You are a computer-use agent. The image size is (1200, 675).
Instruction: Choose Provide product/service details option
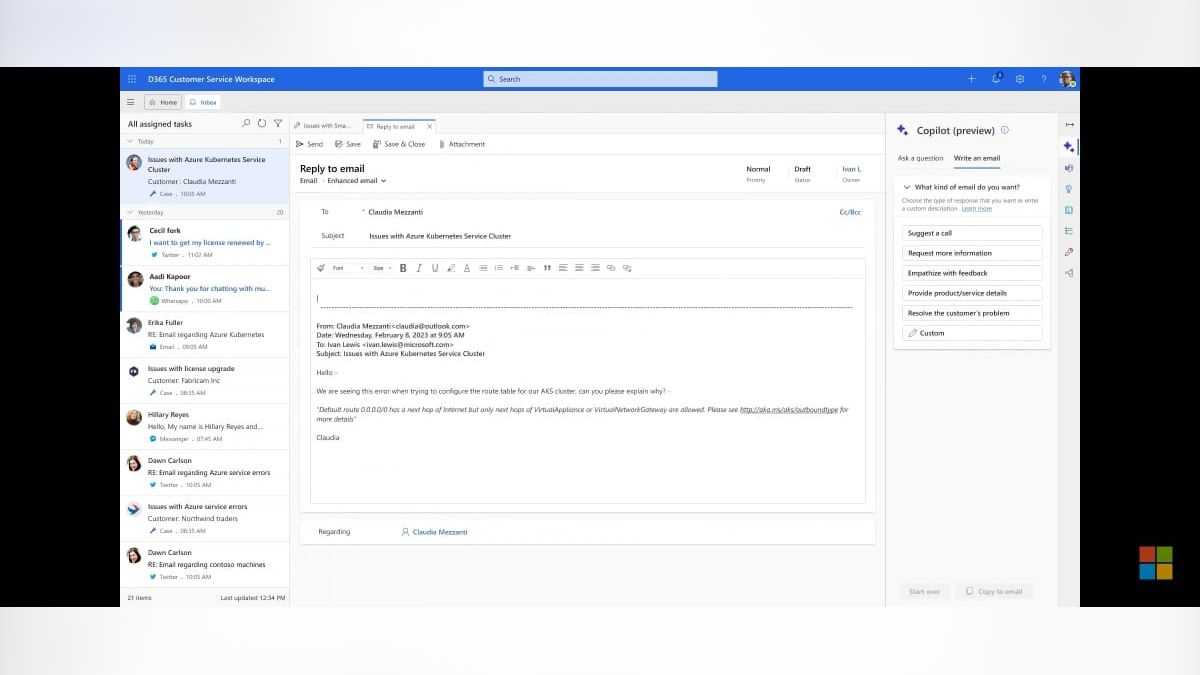click(972, 293)
